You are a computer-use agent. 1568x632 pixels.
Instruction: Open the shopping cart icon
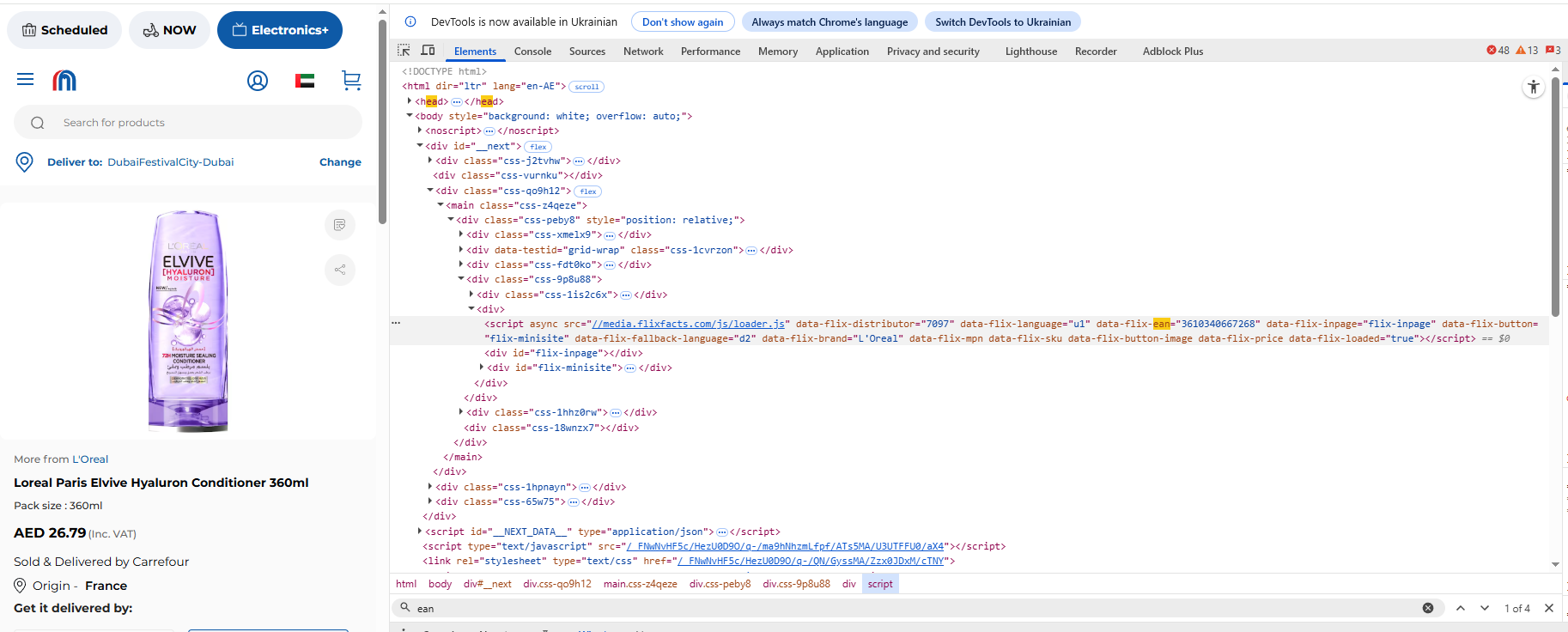351,81
